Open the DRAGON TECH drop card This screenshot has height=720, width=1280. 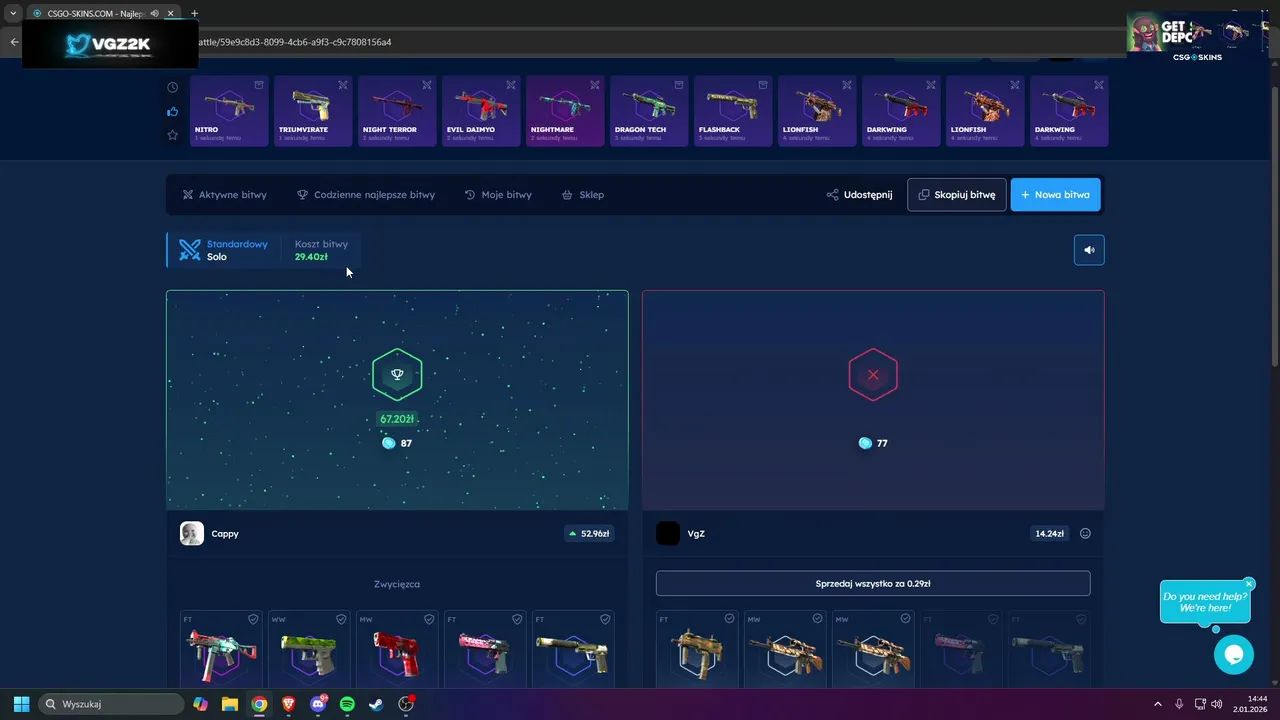(x=649, y=111)
